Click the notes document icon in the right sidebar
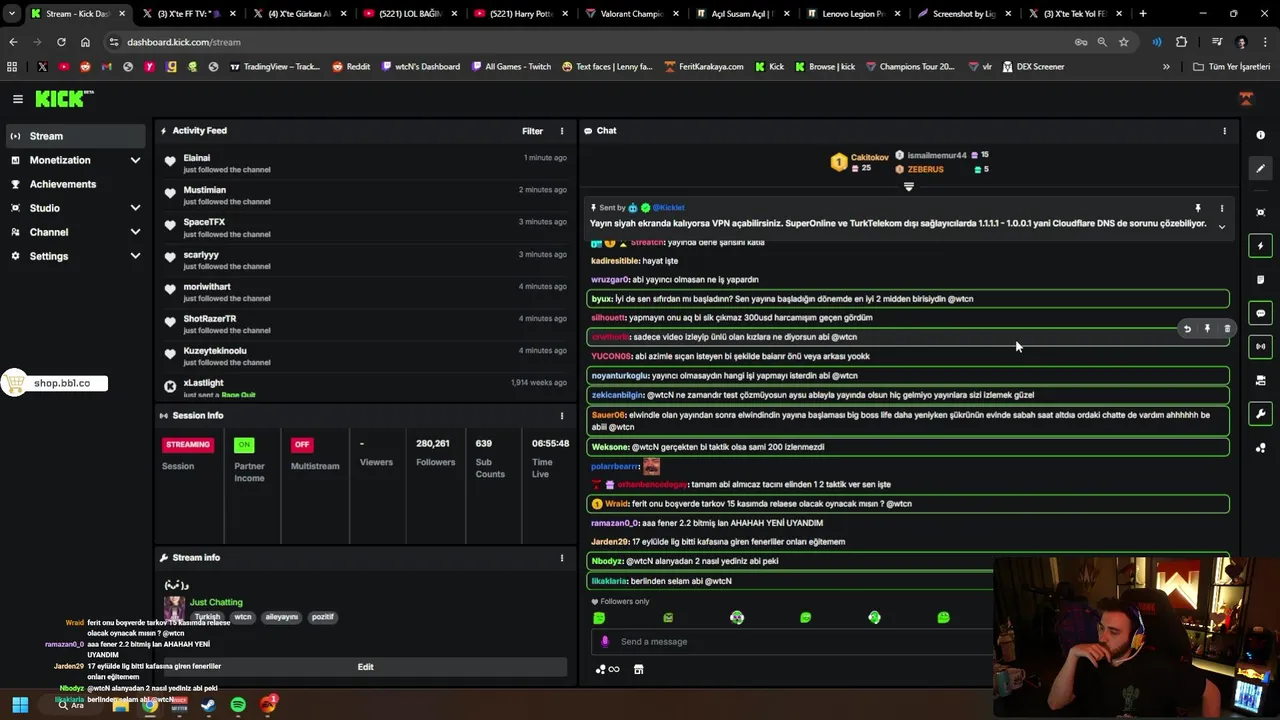Image resolution: width=1280 pixels, height=720 pixels. 1260,279
